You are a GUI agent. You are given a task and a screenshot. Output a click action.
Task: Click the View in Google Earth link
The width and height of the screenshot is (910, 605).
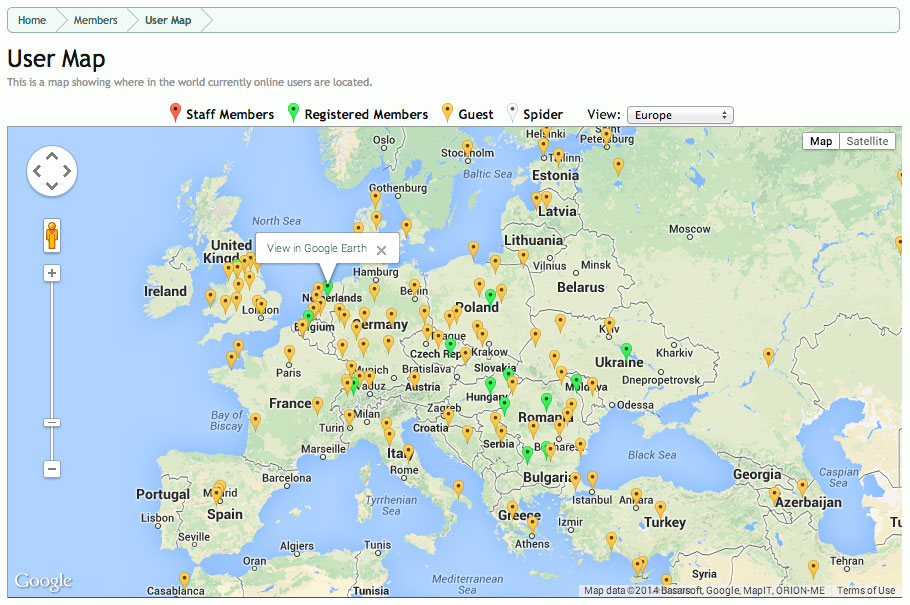pos(317,248)
